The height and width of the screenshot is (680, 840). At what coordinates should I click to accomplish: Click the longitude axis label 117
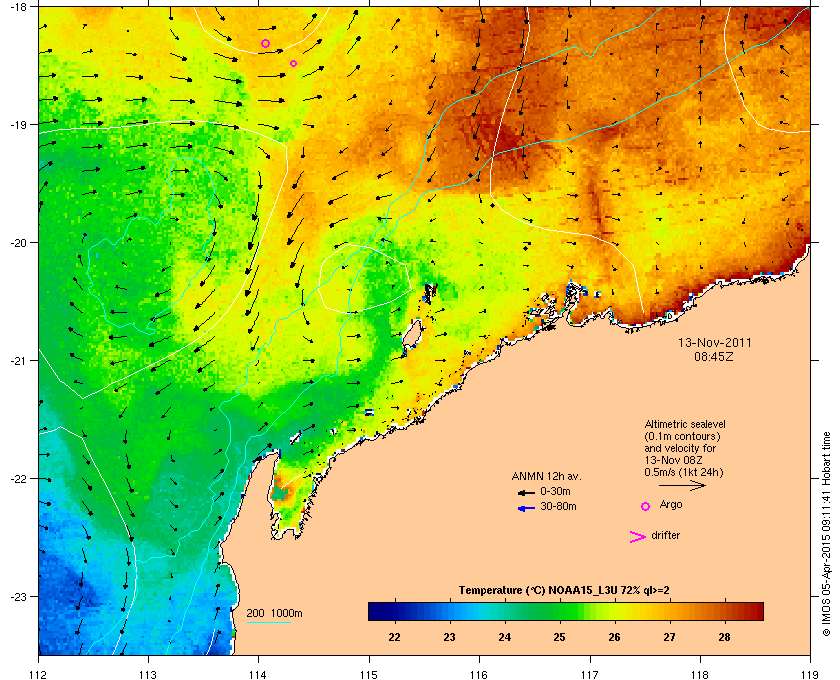590,675
